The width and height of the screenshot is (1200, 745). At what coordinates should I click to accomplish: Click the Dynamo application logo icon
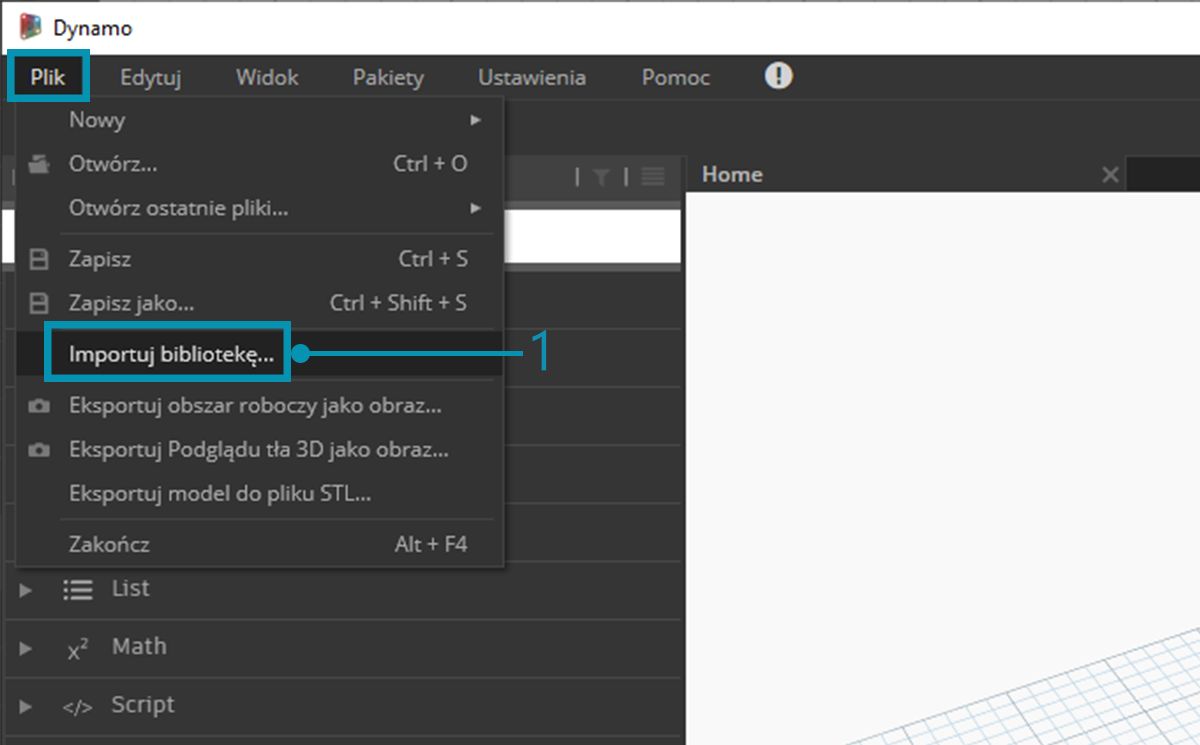coord(31,27)
